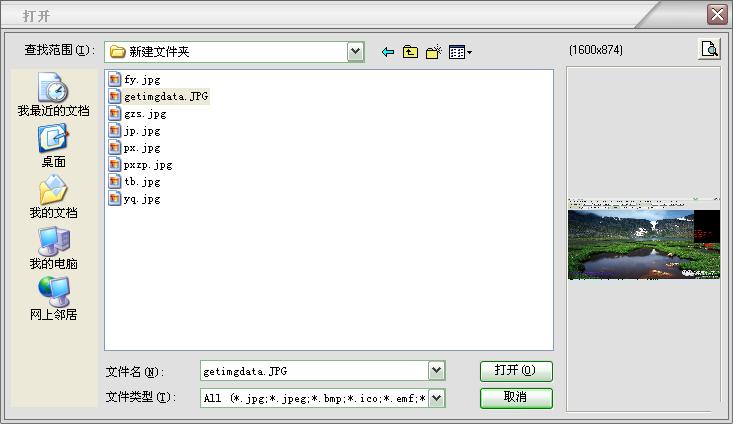Image resolution: width=733 pixels, height=424 pixels.
Task: Toggle the image preview magnifier button
Action: pos(709,49)
